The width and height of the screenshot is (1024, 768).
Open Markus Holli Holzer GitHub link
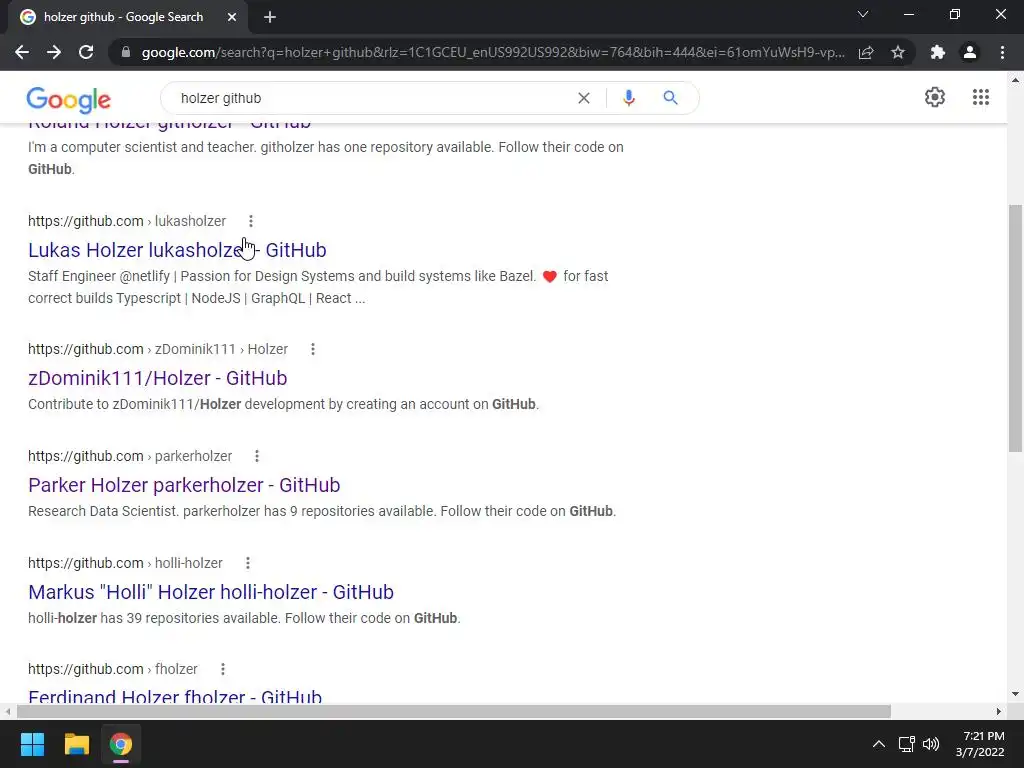tap(211, 592)
